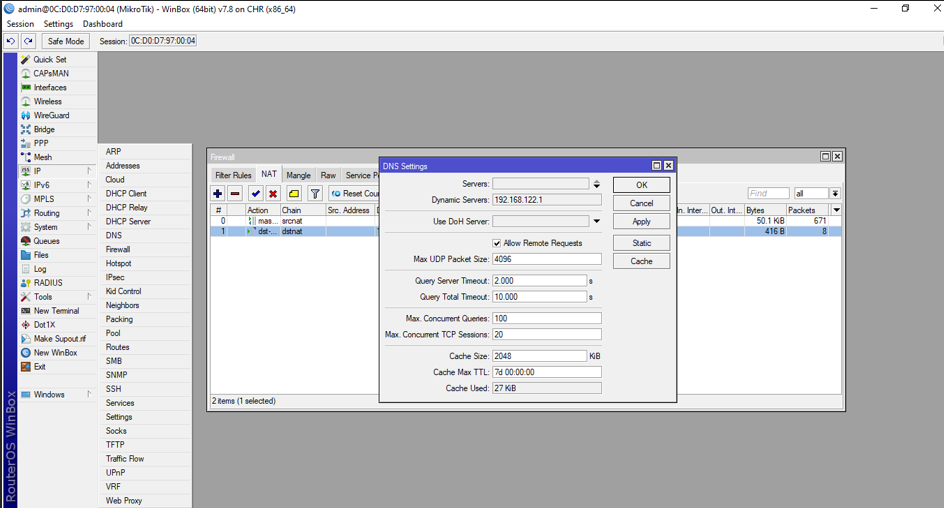
Task: Click the Cache Size field
Action: (x=539, y=356)
